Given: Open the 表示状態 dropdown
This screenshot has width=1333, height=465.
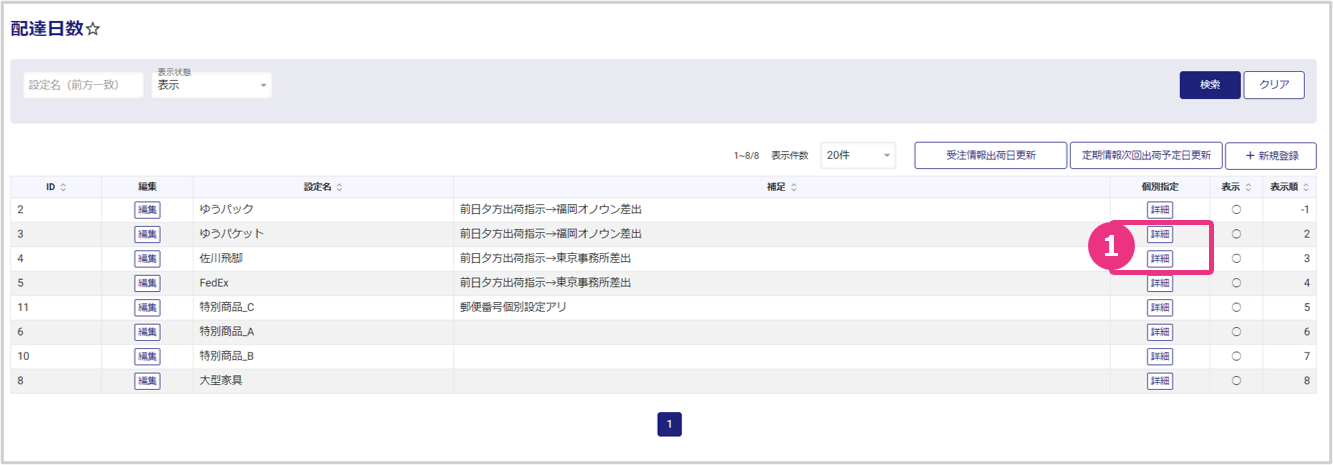Looking at the screenshot, I should 212,86.
